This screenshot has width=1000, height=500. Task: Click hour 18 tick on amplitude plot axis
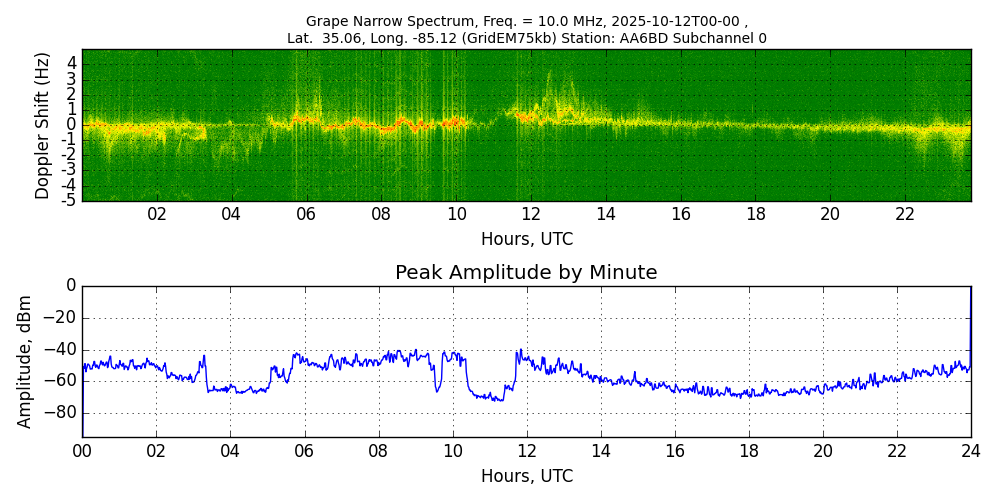tap(748, 451)
